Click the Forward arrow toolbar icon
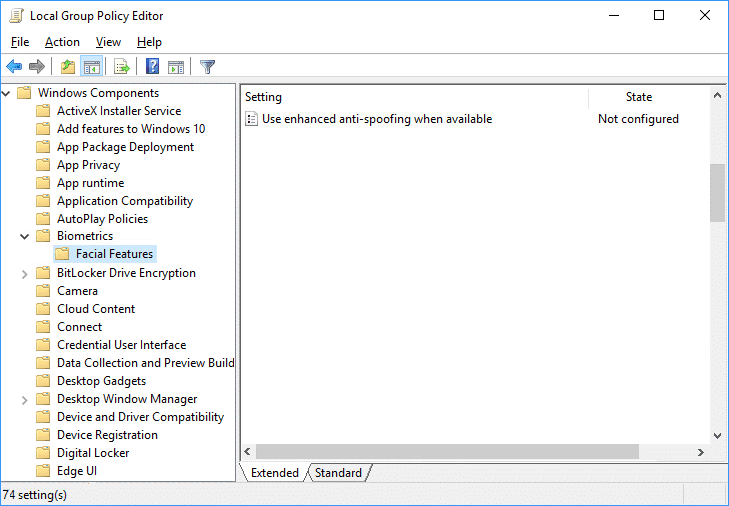 pyautogui.click(x=37, y=67)
